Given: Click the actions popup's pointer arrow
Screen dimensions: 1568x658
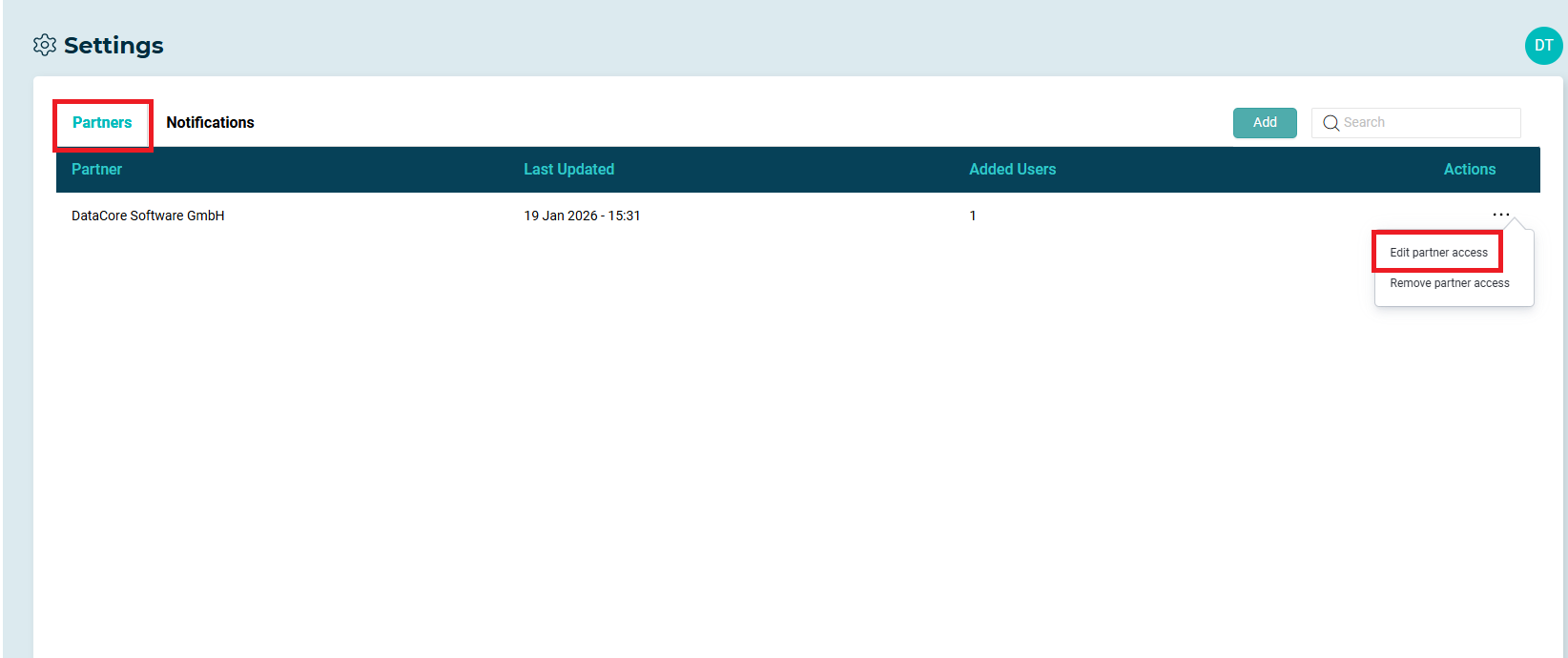Looking at the screenshot, I should (1515, 224).
